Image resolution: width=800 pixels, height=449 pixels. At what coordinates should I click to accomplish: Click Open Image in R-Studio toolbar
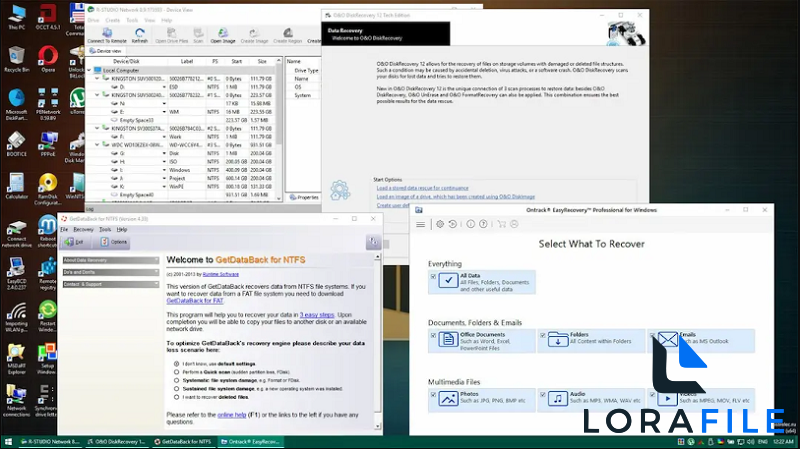tap(223, 33)
